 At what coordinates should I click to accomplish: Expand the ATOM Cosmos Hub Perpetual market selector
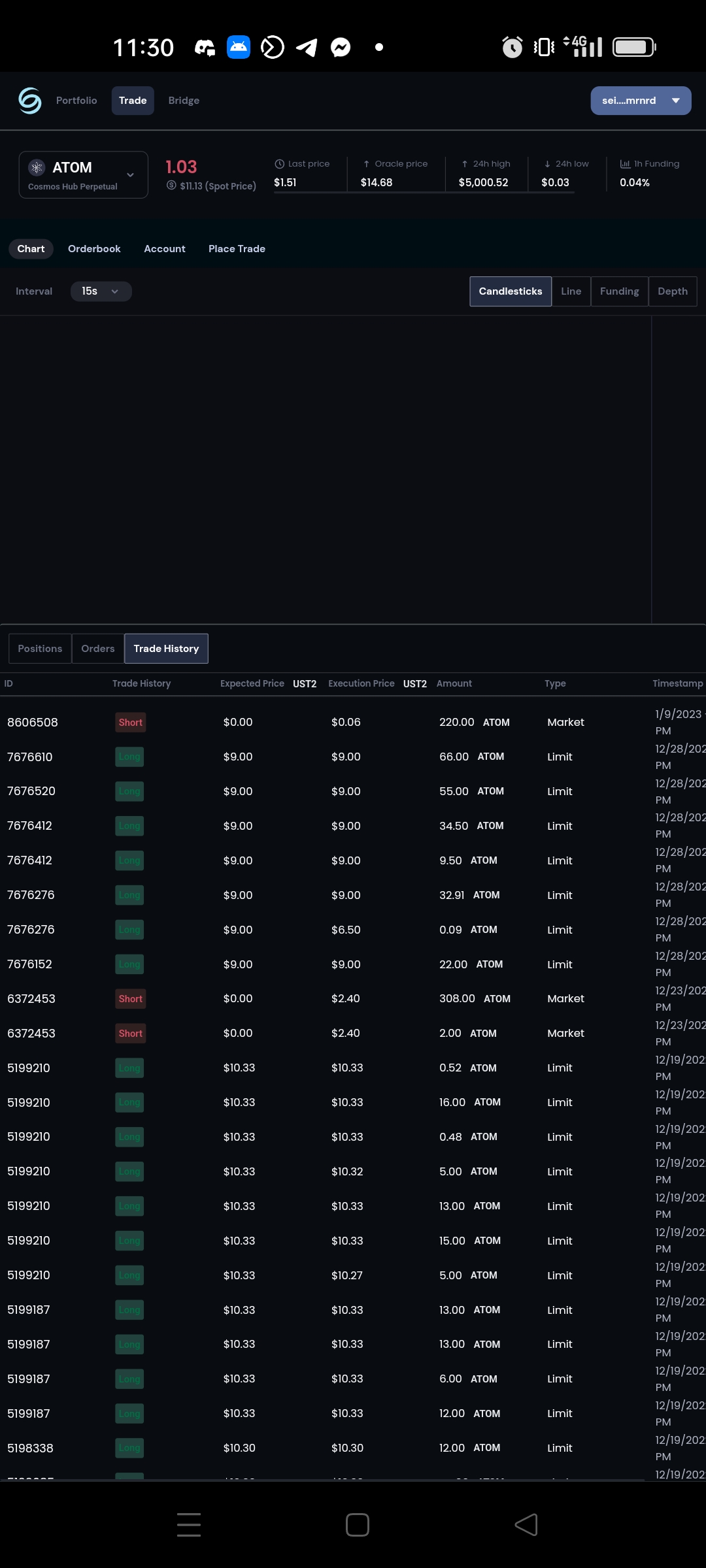pyautogui.click(x=84, y=175)
